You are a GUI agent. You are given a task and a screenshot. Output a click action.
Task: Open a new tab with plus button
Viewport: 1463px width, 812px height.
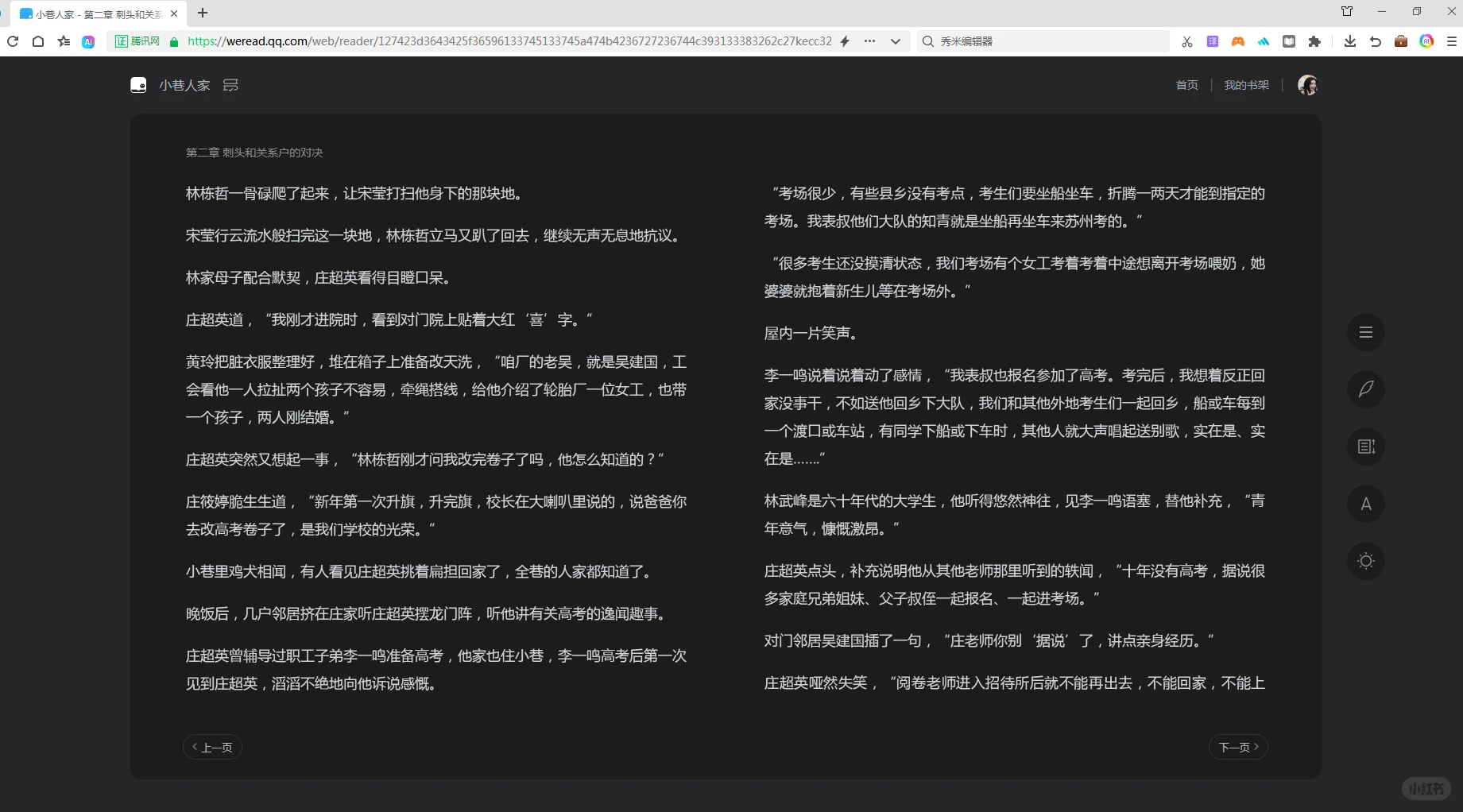pyautogui.click(x=203, y=13)
